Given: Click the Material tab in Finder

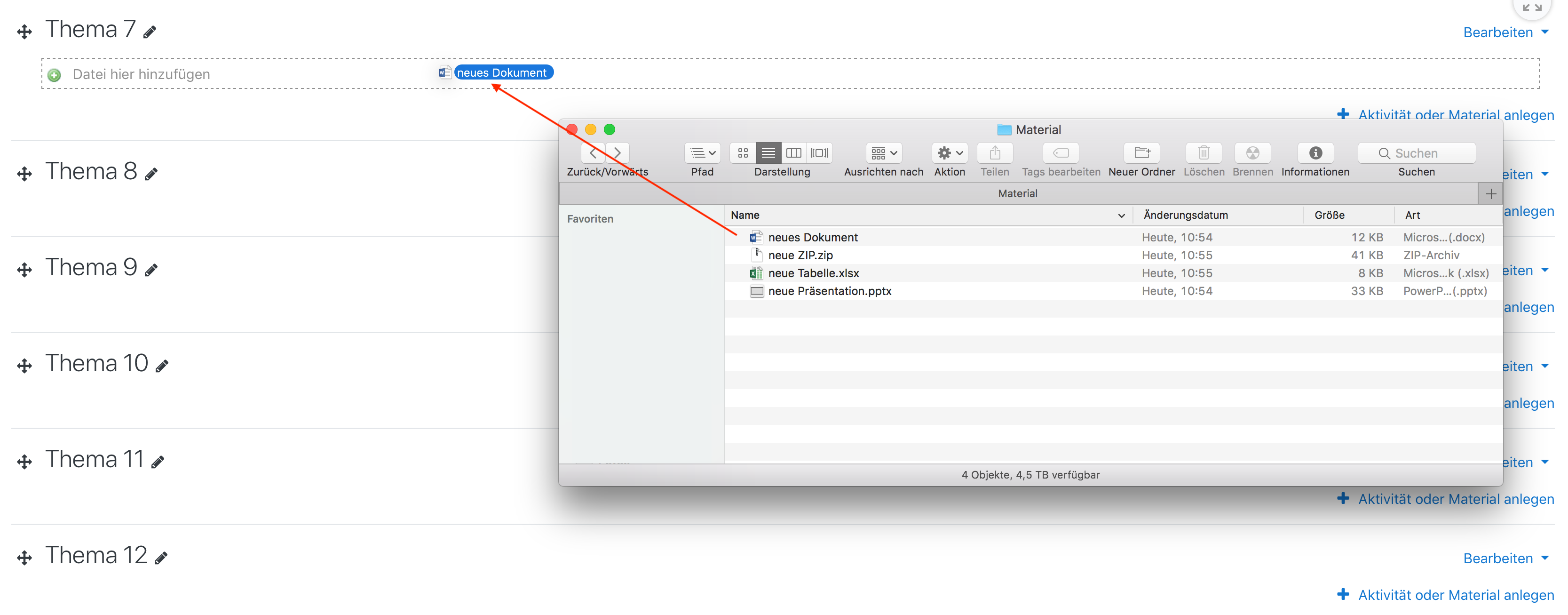Looking at the screenshot, I should tap(1017, 194).
